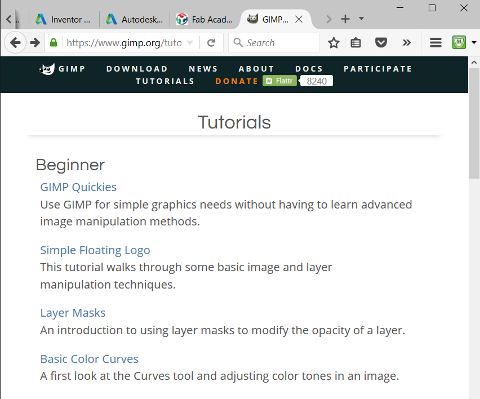The height and width of the screenshot is (399, 480).
Task: Close the GIMP tab
Action: tap(299, 19)
